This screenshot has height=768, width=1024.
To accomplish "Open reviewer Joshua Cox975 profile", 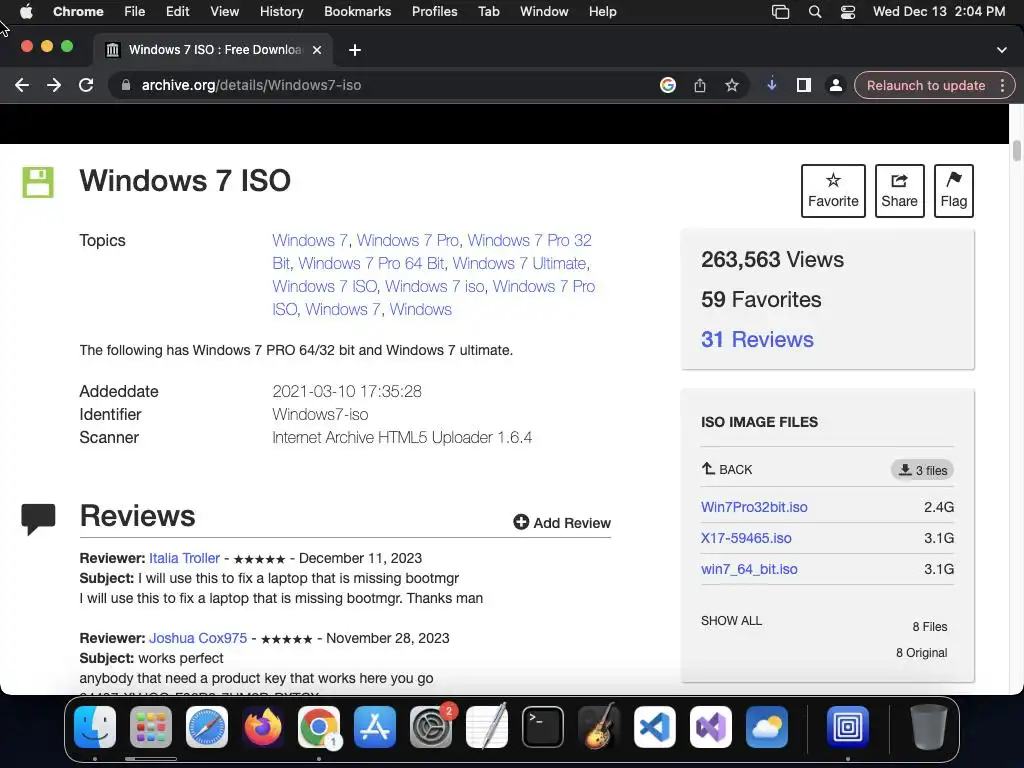I will tap(198, 638).
